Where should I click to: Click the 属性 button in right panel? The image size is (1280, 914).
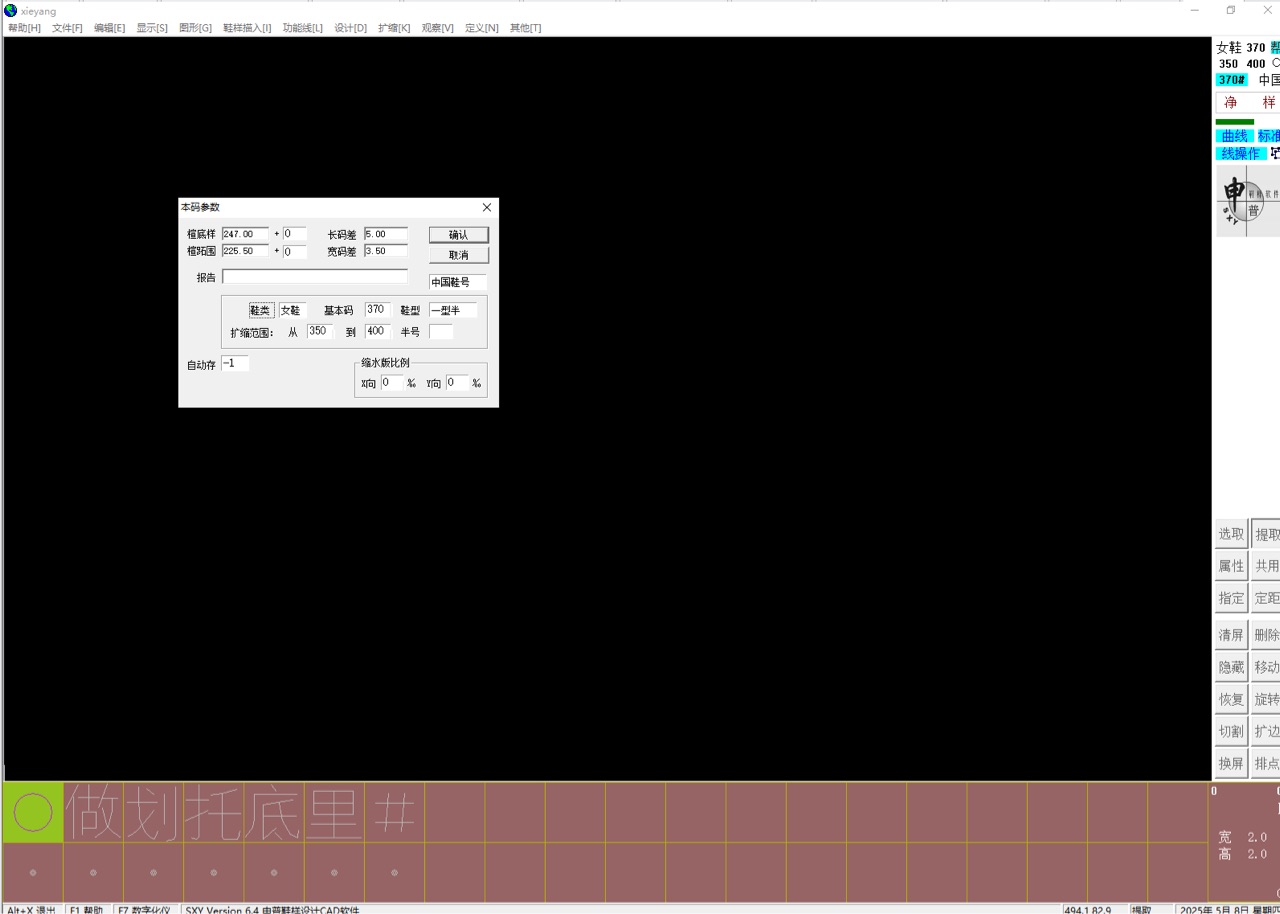pyautogui.click(x=1231, y=566)
